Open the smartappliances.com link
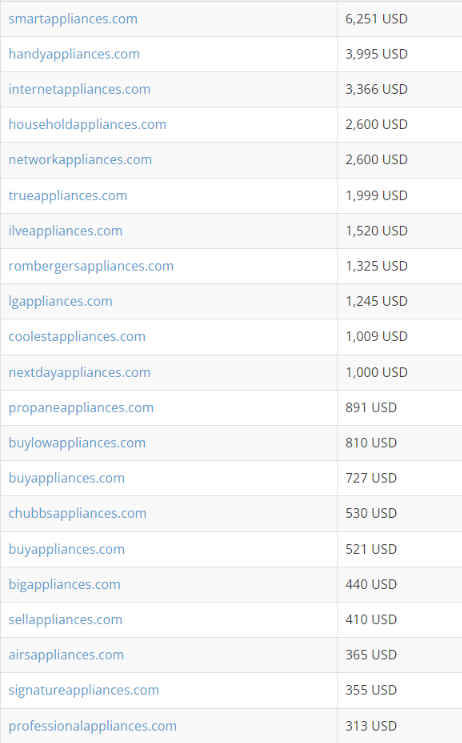 (73, 19)
